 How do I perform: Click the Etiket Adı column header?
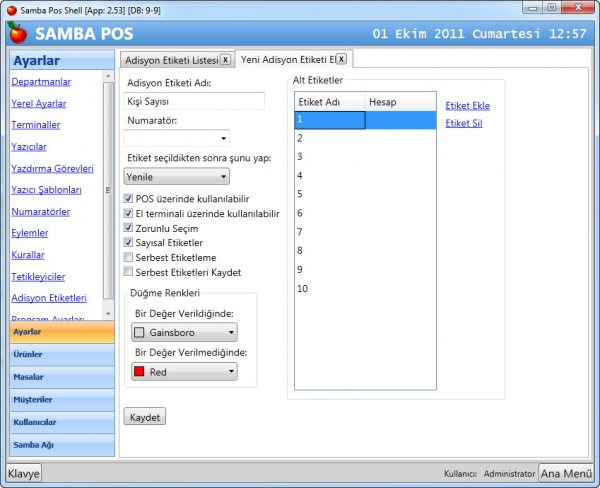click(x=330, y=102)
